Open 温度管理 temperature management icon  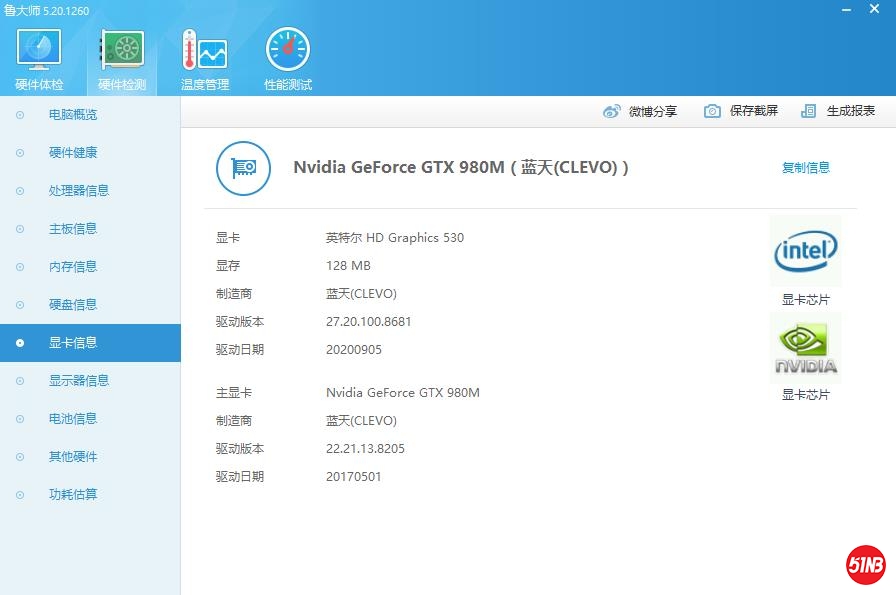pyautogui.click(x=205, y=50)
